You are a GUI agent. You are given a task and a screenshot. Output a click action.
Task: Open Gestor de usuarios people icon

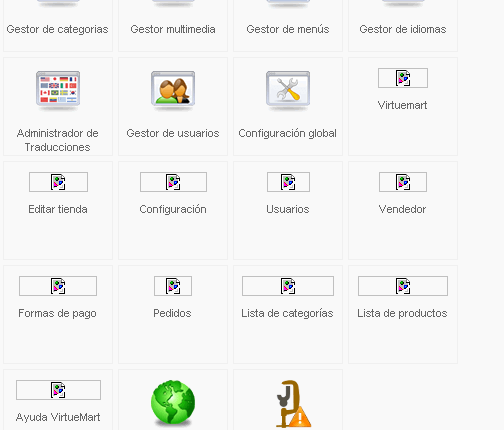point(173,90)
